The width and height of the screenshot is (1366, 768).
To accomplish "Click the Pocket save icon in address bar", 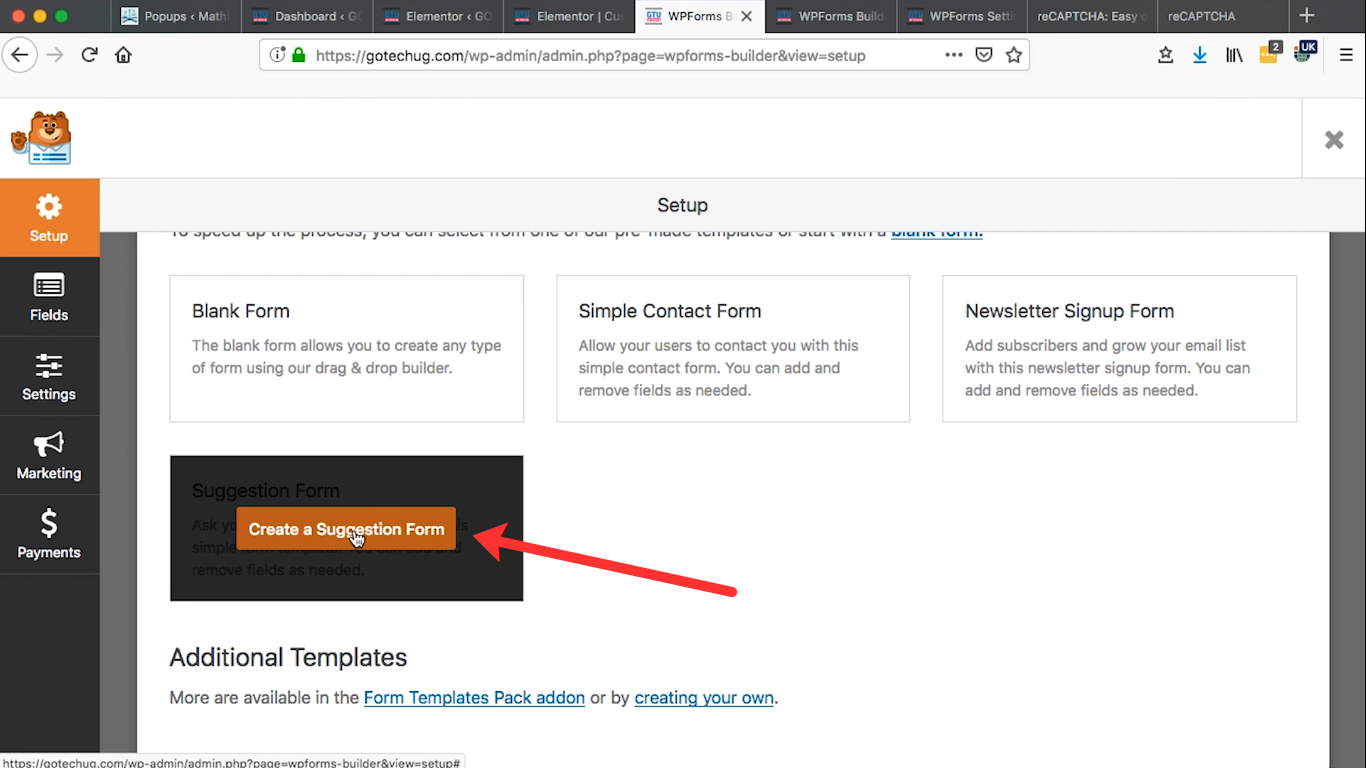I will 984,55.
